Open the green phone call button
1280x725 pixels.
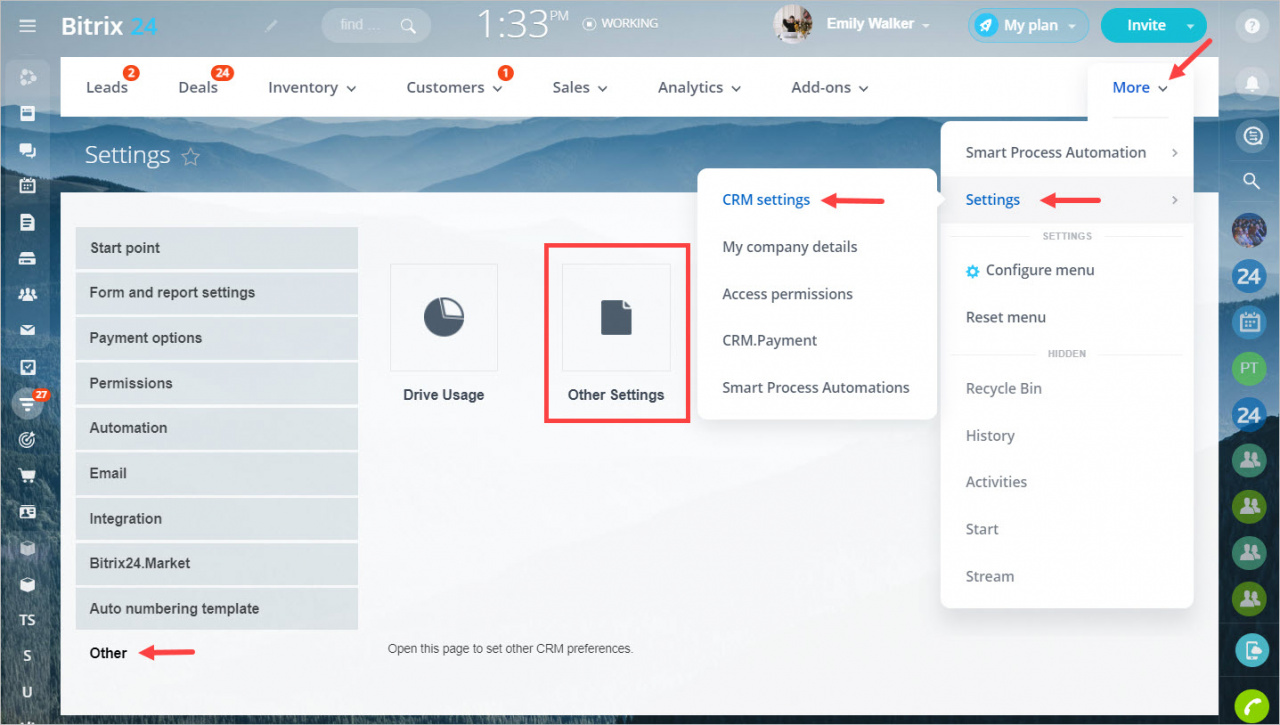coord(1250,706)
